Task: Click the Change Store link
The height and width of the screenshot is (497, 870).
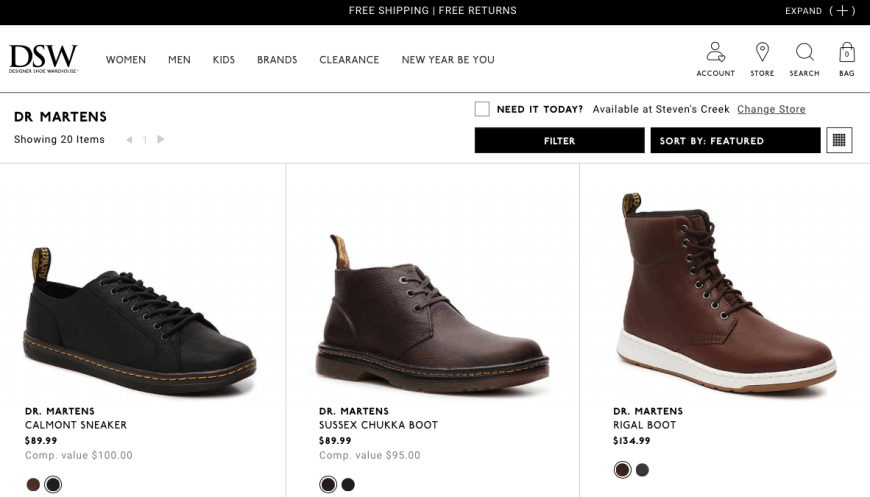Action: tap(771, 109)
